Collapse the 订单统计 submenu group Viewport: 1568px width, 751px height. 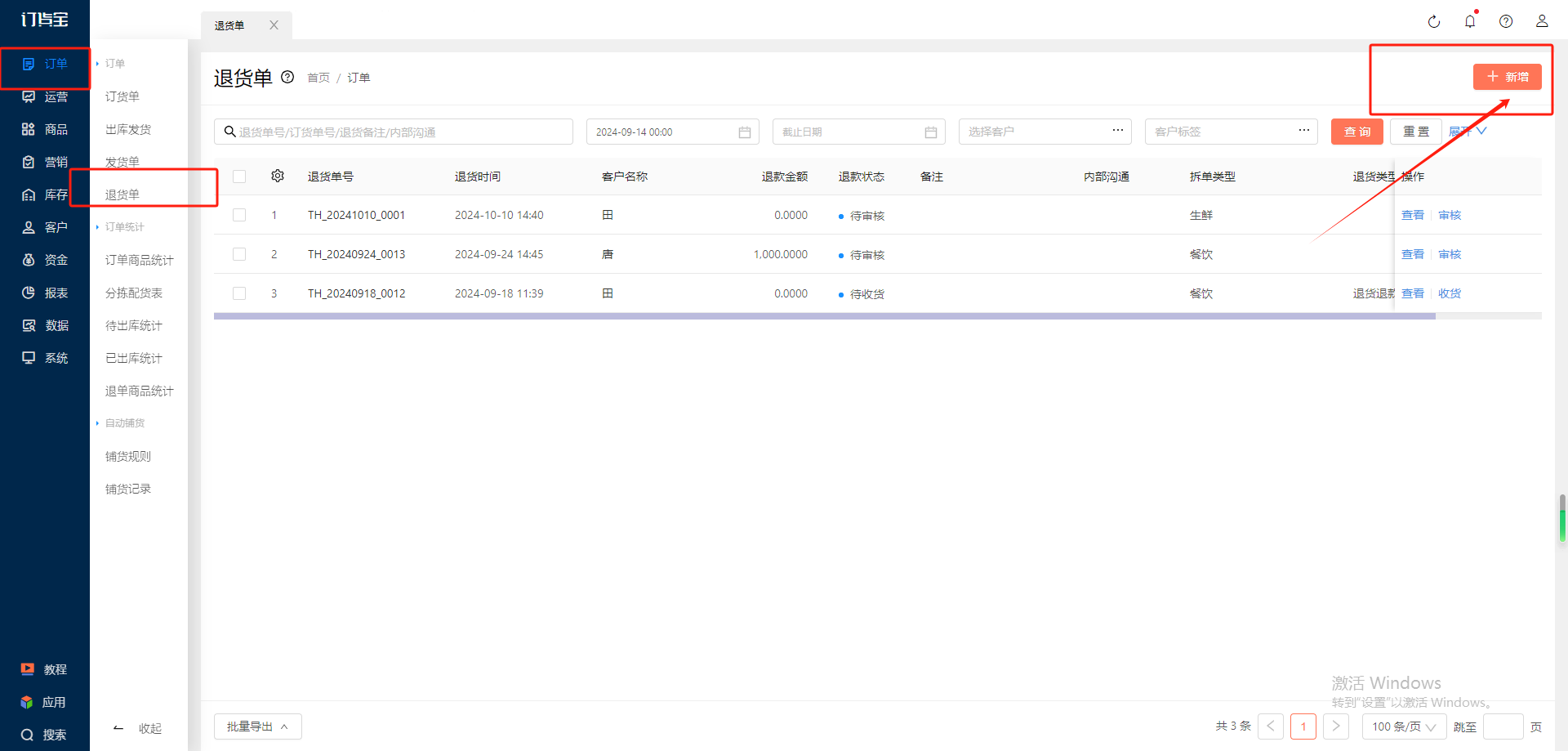121,226
